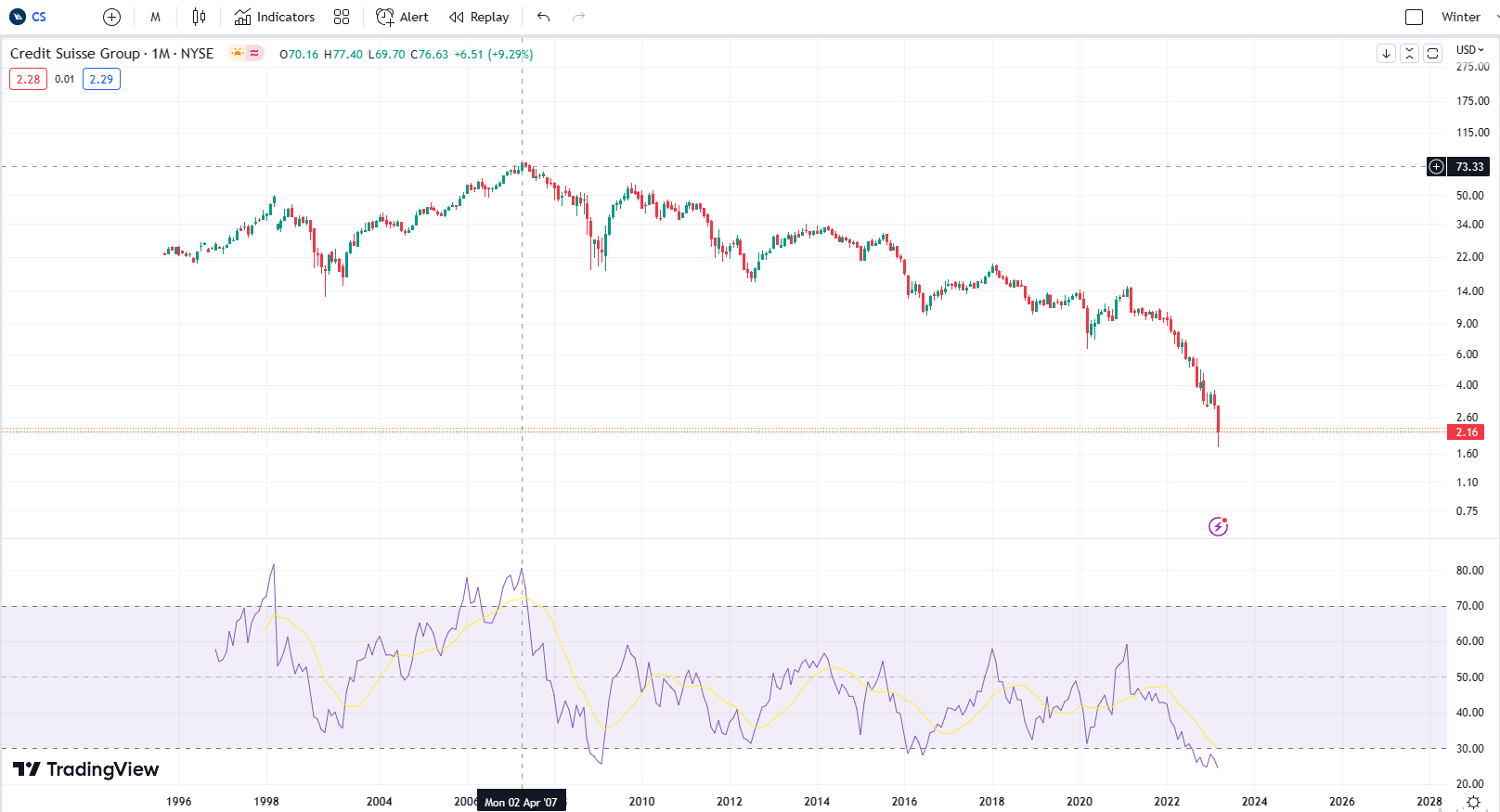This screenshot has height=812, width=1500.
Task: Click the 73.33 crosshair price label
Action: (1469, 167)
